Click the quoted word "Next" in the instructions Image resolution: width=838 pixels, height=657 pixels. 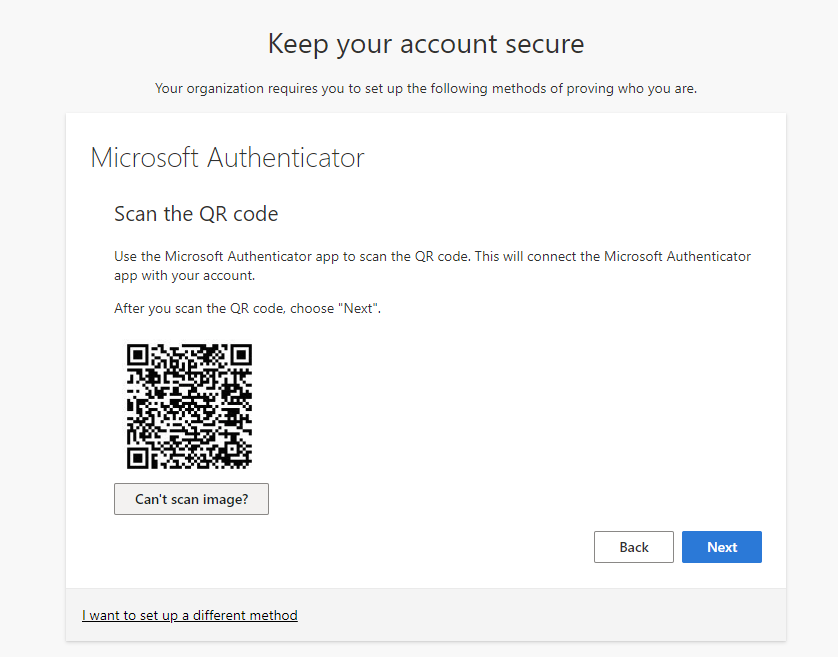(x=358, y=308)
